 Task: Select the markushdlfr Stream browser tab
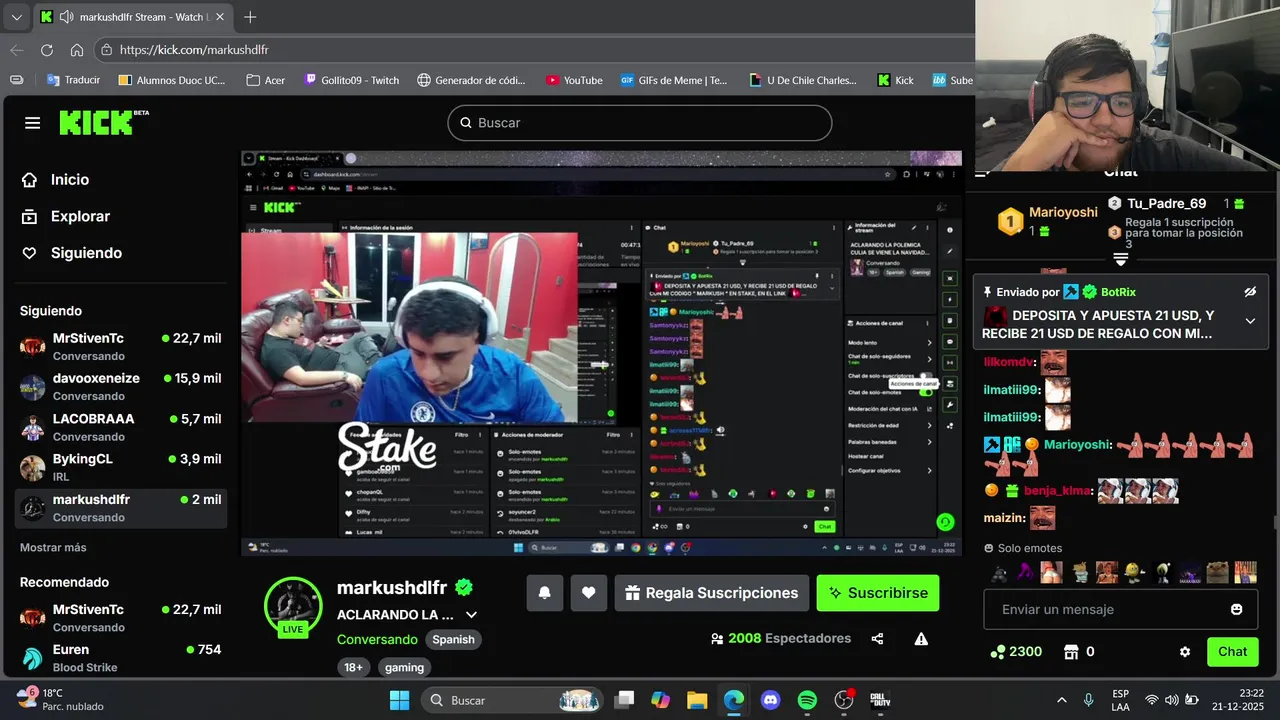coord(133,17)
